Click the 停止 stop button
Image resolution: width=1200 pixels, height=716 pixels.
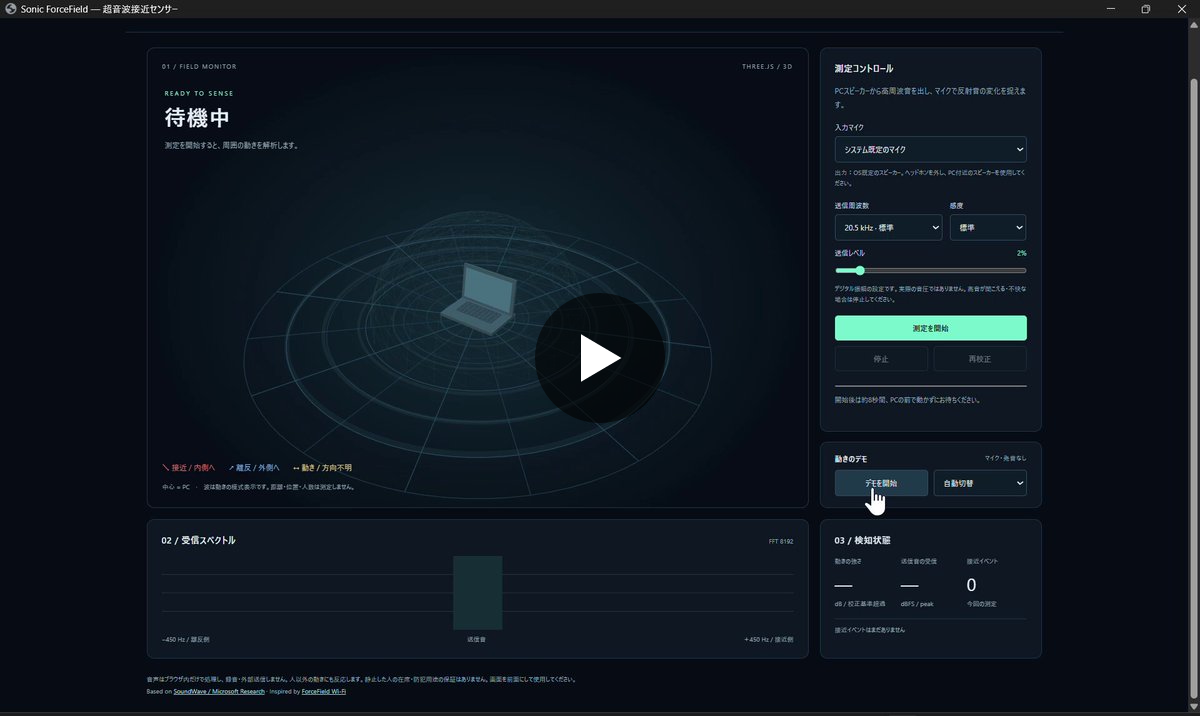pos(881,359)
